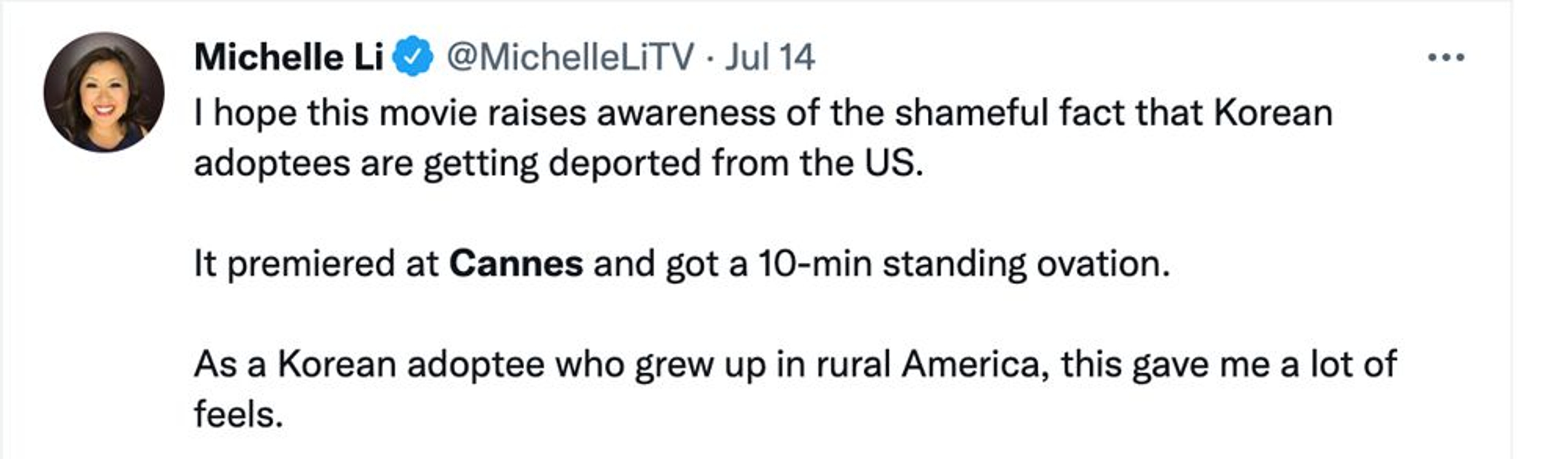Click the word "adoptees" in the second line
The height and width of the screenshot is (459, 1568).
pos(272,164)
